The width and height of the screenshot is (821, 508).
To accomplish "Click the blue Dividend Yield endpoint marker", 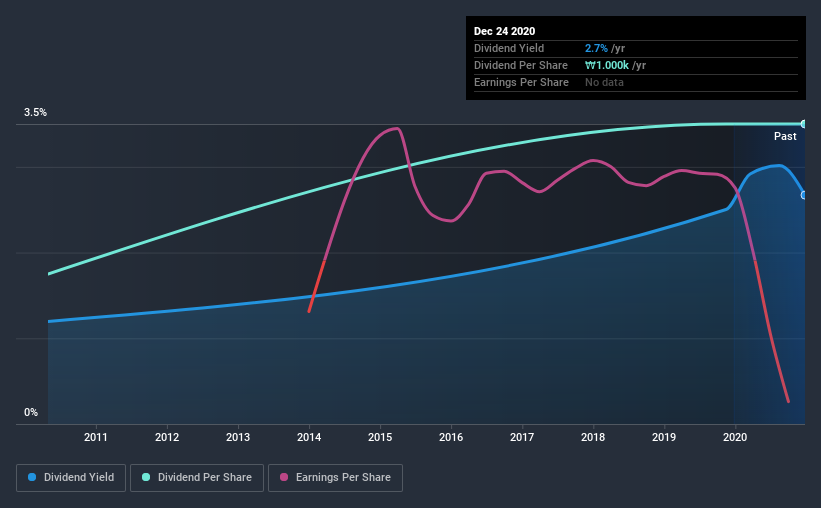I will pos(804,195).
